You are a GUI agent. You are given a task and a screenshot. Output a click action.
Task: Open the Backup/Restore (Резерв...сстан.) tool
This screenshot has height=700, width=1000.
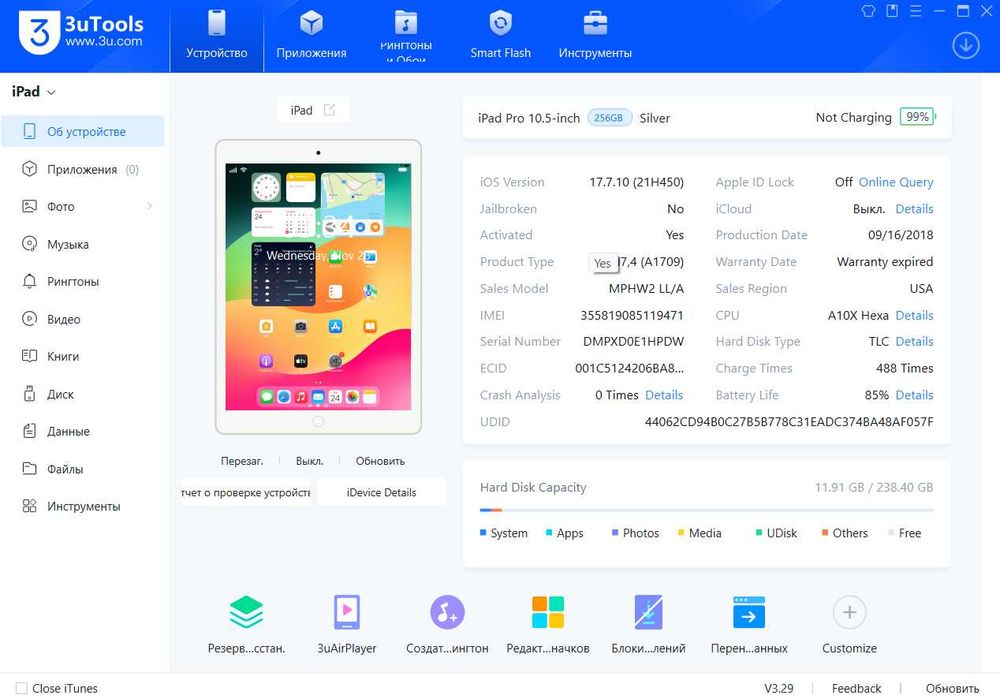[x=246, y=624]
